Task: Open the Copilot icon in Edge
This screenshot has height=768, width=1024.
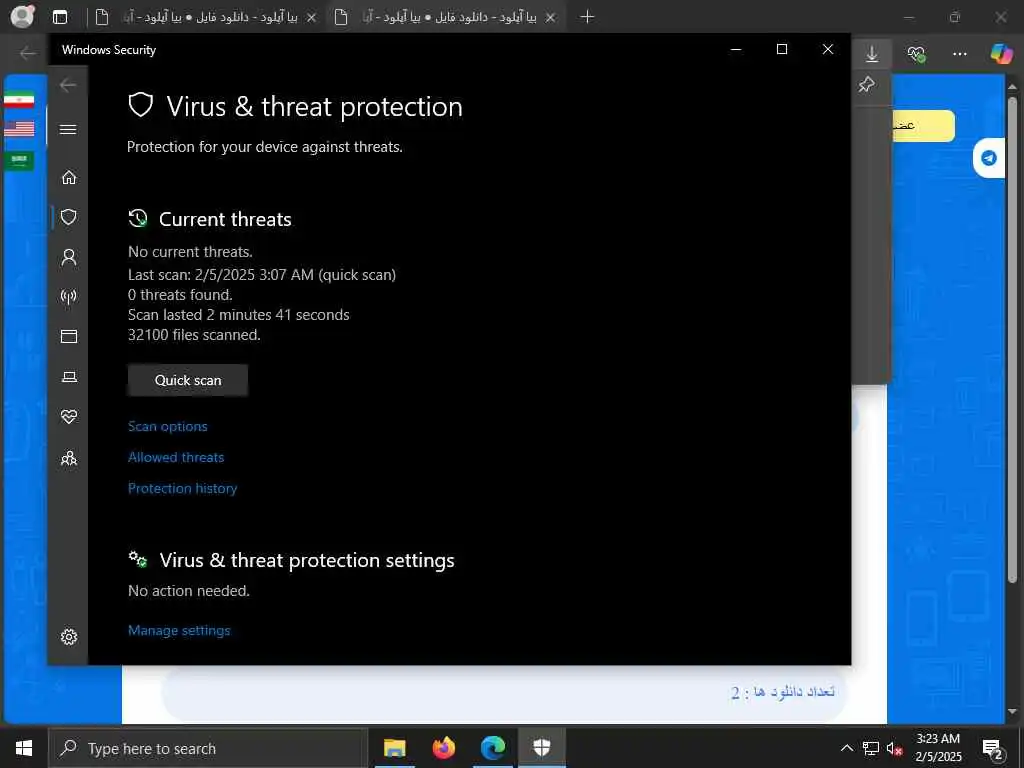Action: click(1001, 53)
